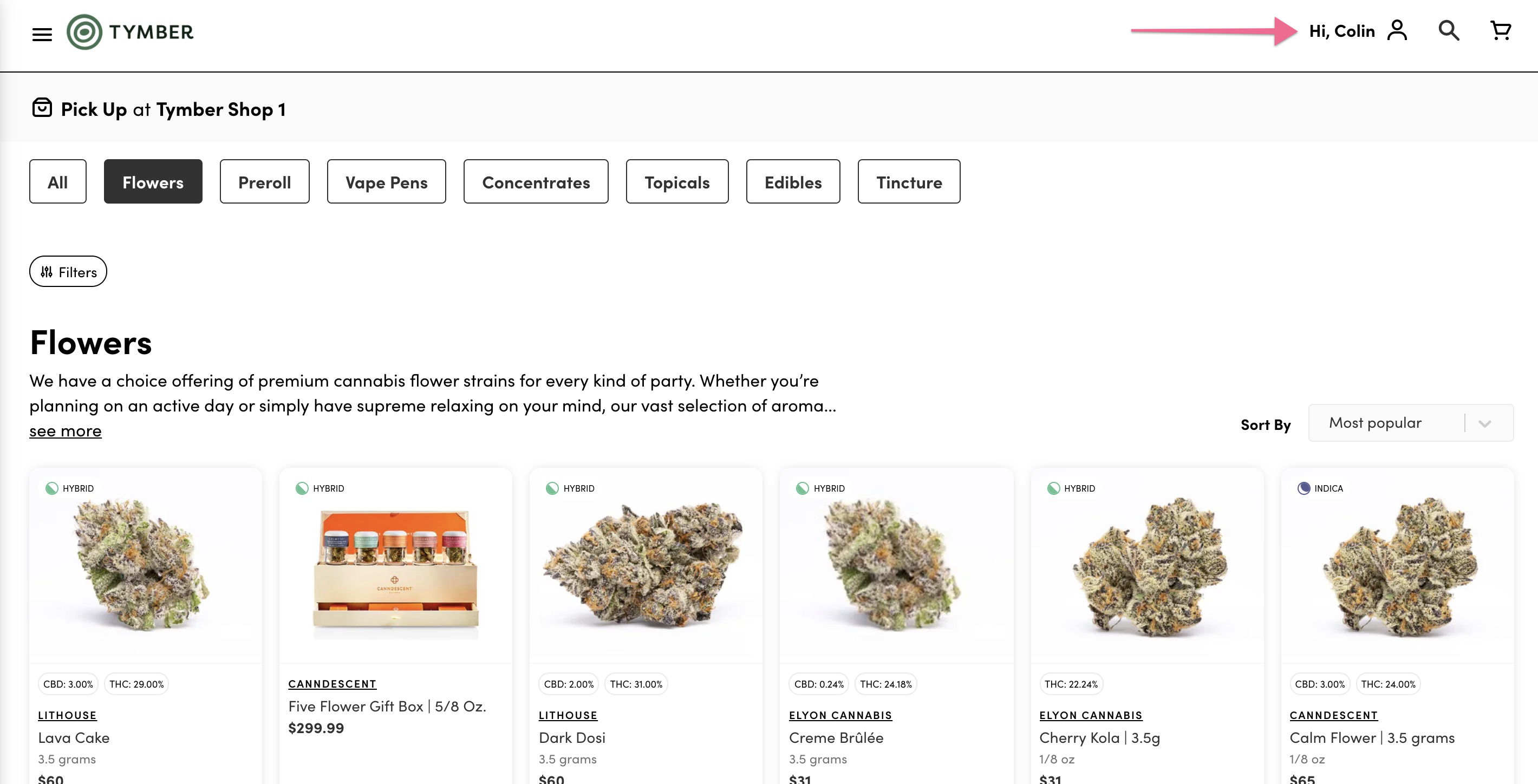The width and height of the screenshot is (1538, 784).
Task: Select the All category tab
Action: pyautogui.click(x=58, y=181)
